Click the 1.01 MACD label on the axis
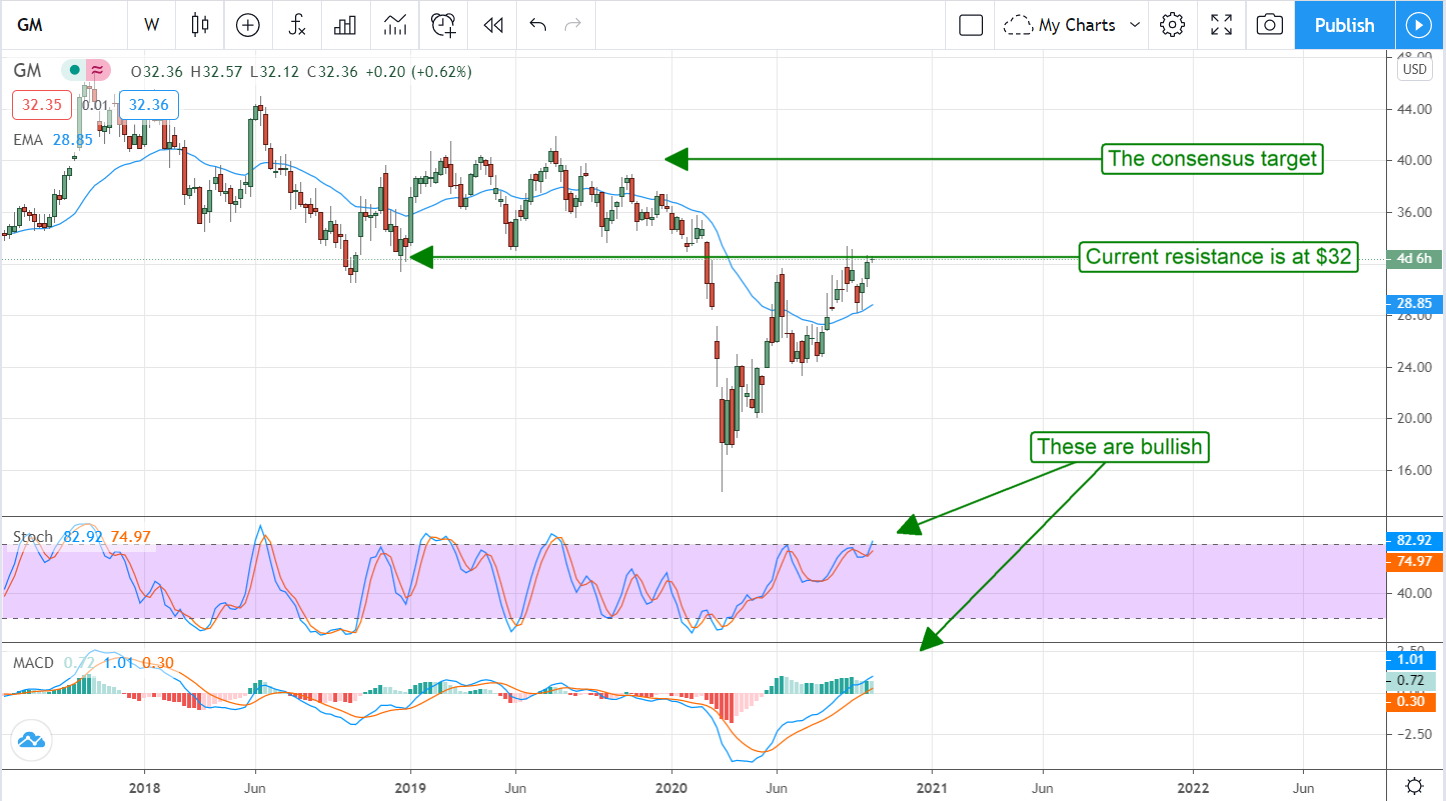Image resolution: width=1446 pixels, height=801 pixels. 1410,659
